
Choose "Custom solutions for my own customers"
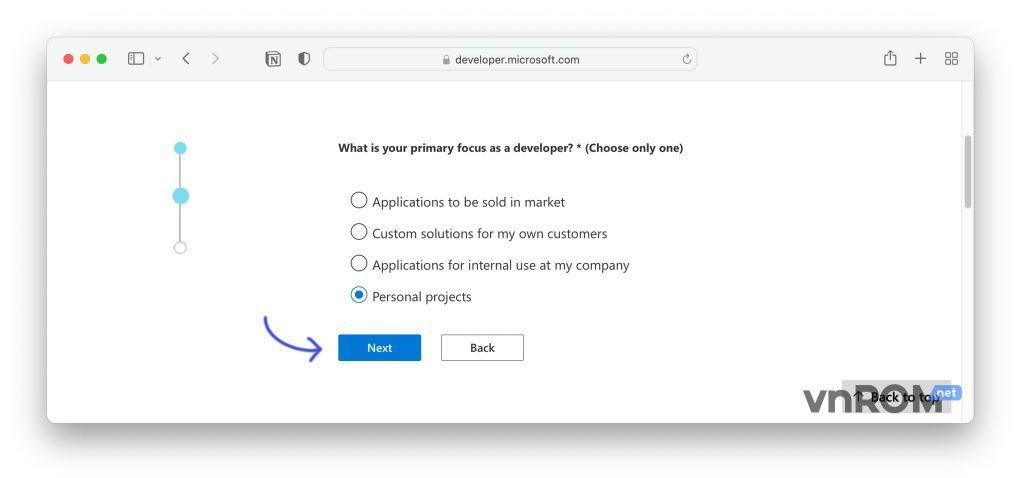pos(359,232)
